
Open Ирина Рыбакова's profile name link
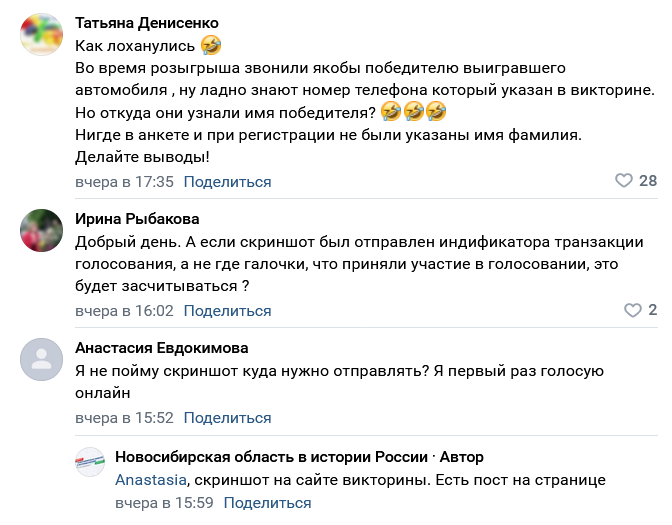137,219
